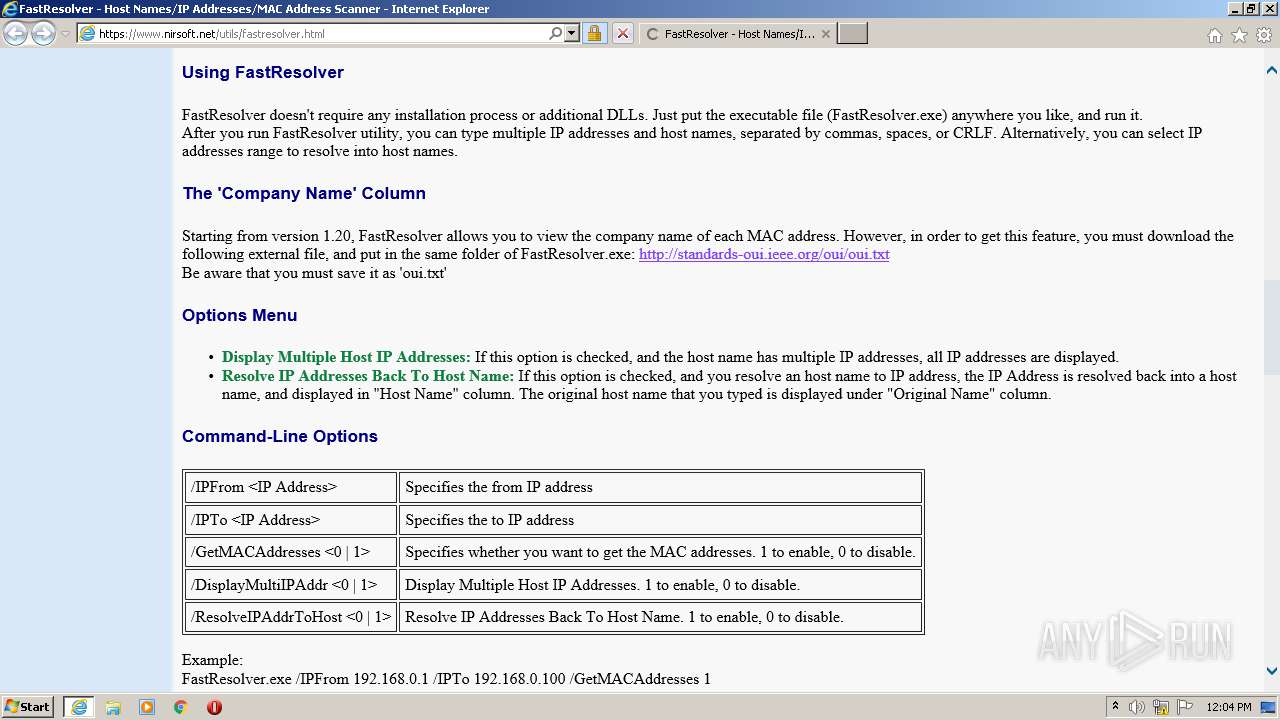This screenshot has width=1280, height=720.
Task: Open the File Explorer taskbar icon
Action: (113, 707)
